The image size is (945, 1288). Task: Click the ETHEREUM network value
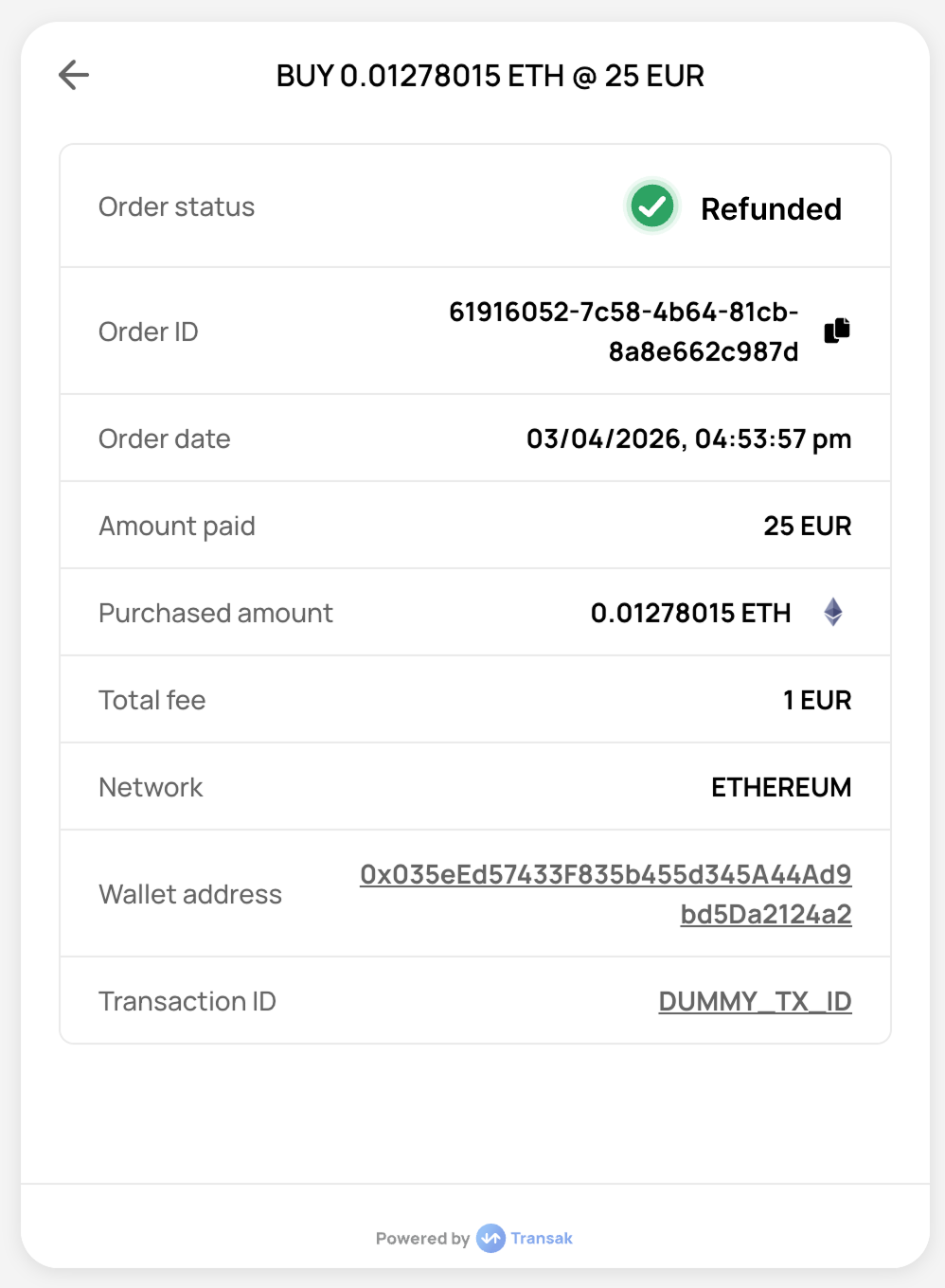[781, 787]
